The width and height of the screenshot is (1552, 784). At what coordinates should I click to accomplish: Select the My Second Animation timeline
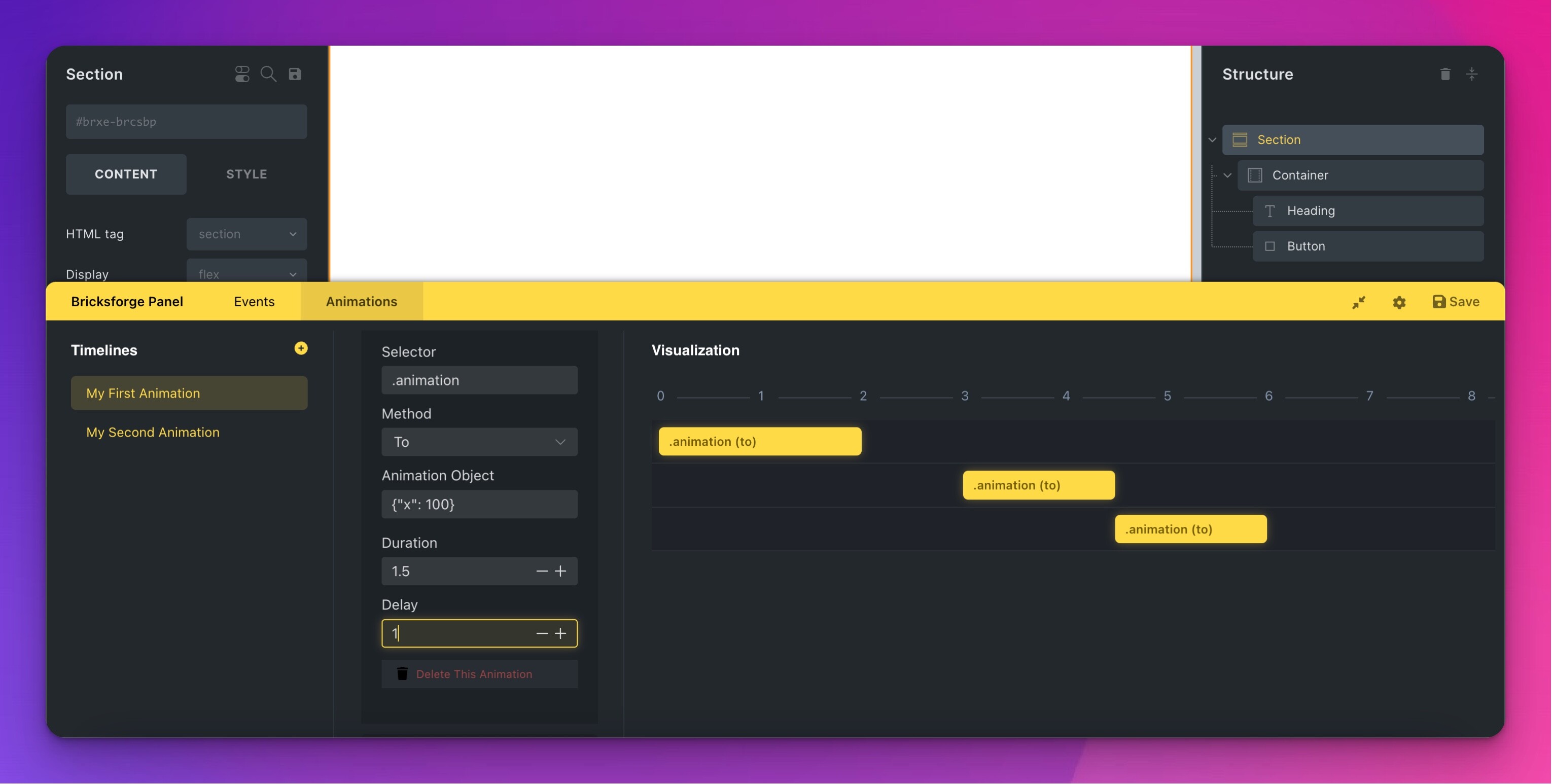189,433
